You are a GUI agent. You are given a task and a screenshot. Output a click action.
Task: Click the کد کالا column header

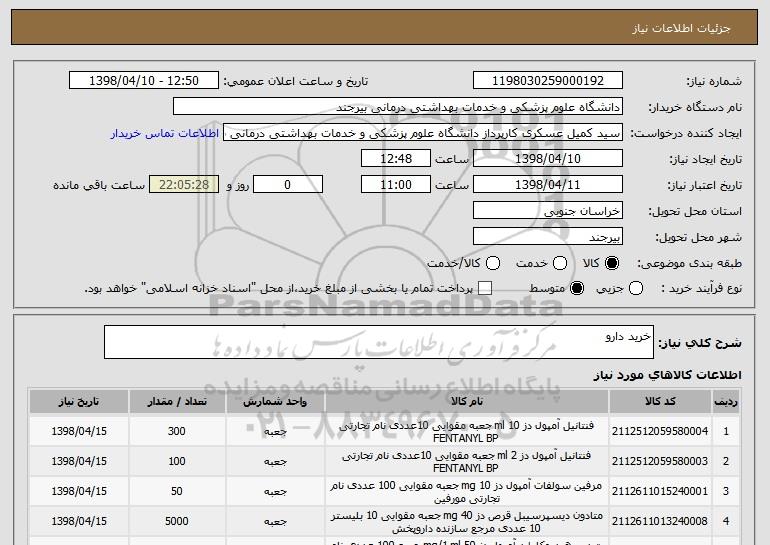[660, 402]
